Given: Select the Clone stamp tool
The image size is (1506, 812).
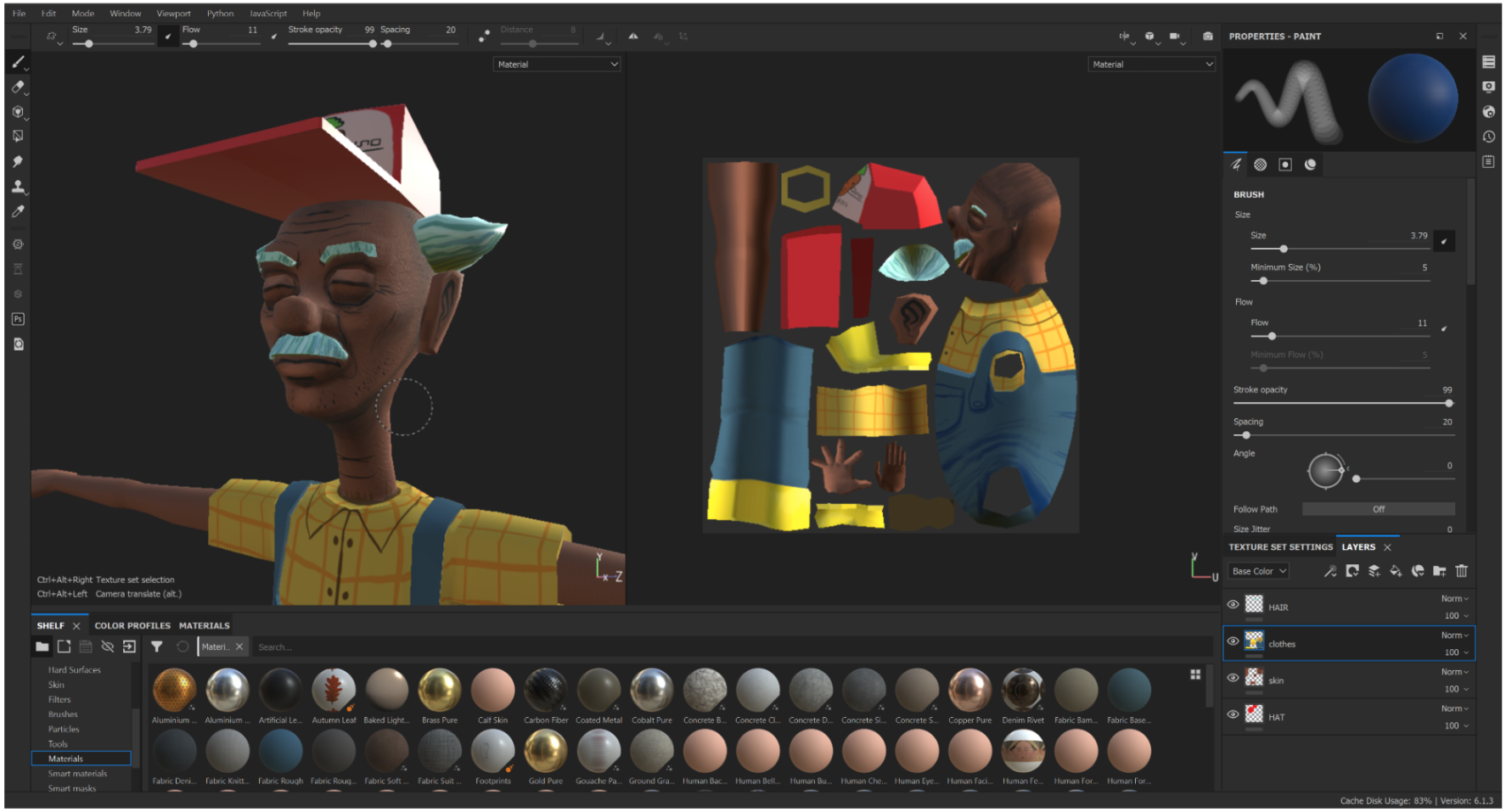Looking at the screenshot, I should coord(18,187).
